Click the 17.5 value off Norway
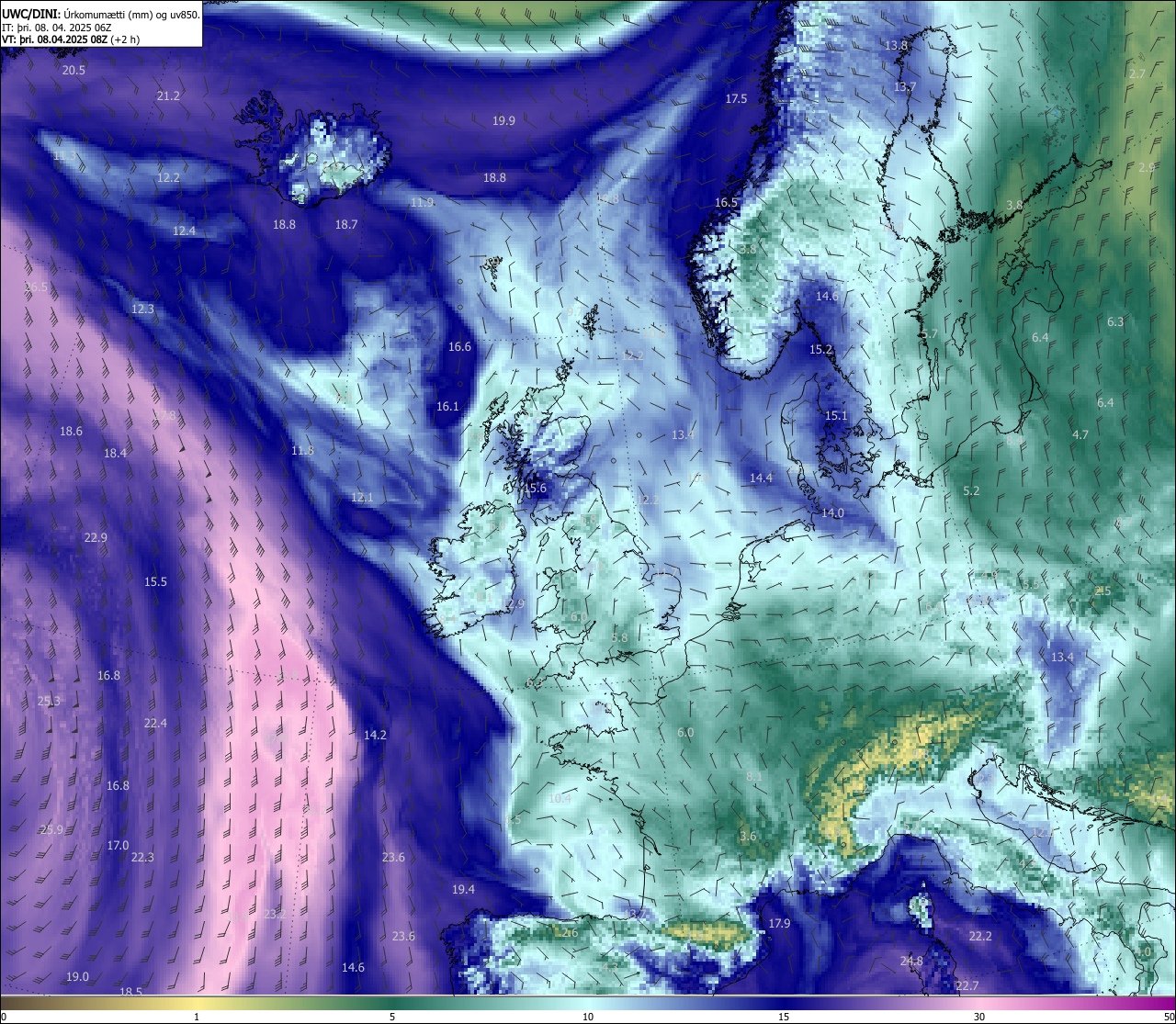The width and height of the screenshot is (1176, 1024). 736,98
